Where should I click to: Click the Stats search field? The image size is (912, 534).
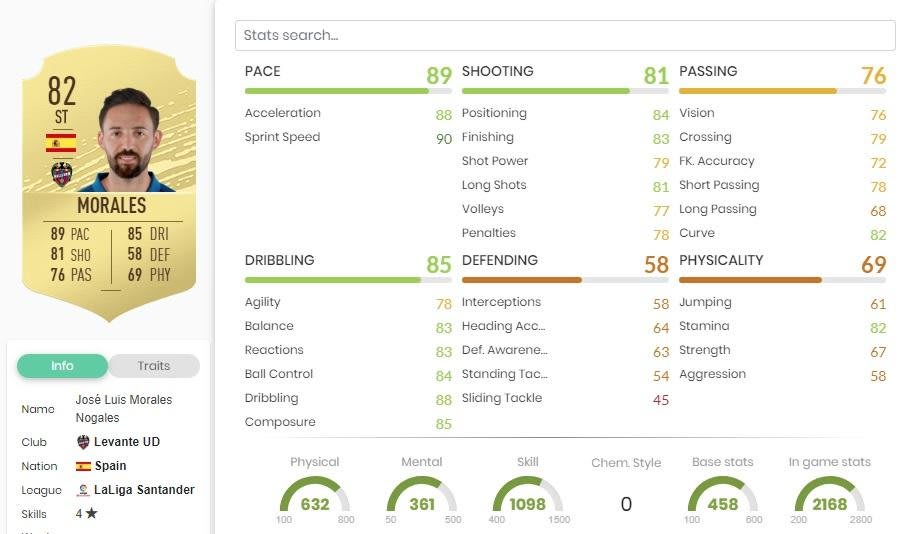565,35
